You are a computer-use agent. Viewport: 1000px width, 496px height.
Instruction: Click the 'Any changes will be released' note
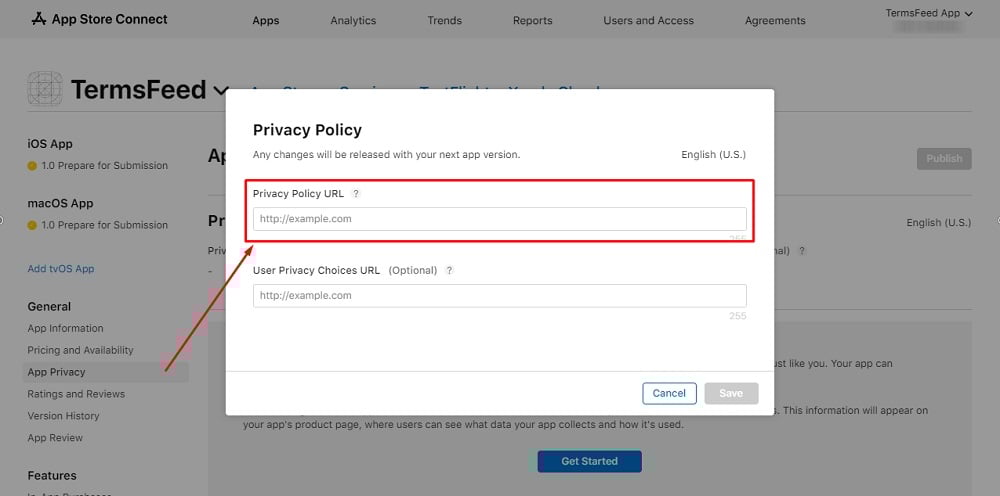pyautogui.click(x=386, y=155)
